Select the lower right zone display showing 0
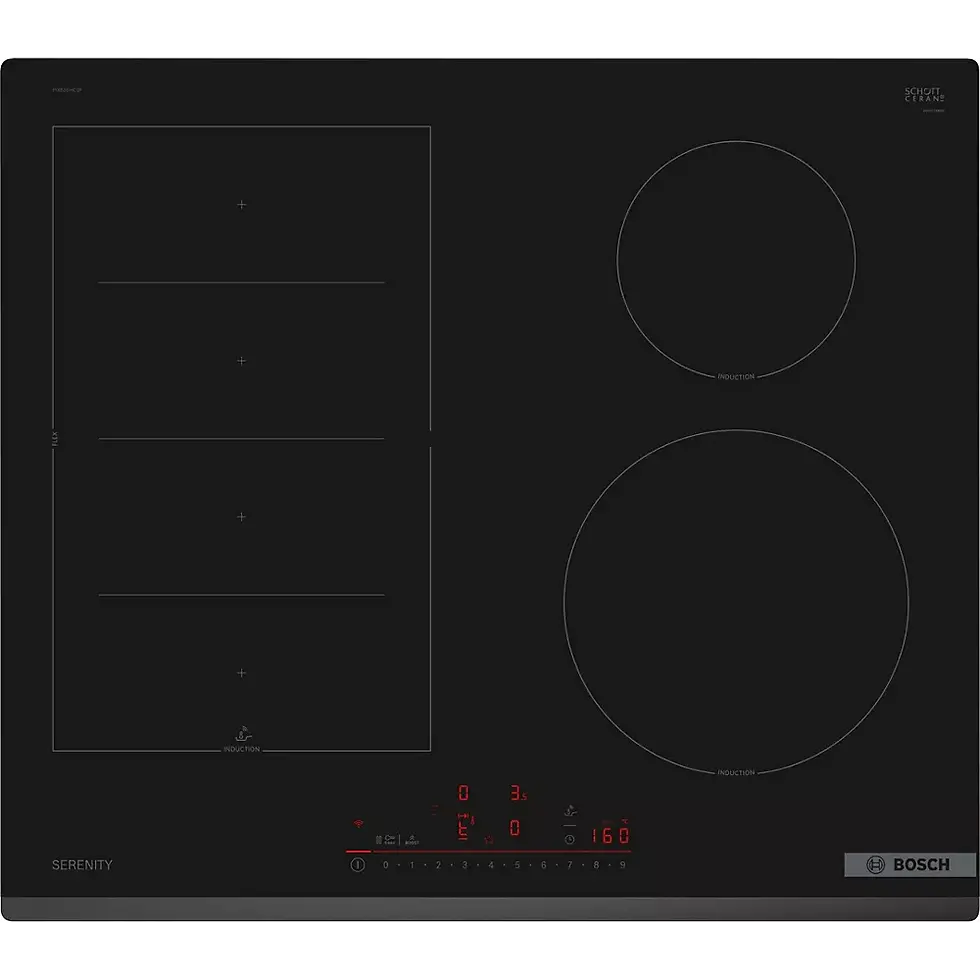Screen dimensions: 980x980 point(514,828)
